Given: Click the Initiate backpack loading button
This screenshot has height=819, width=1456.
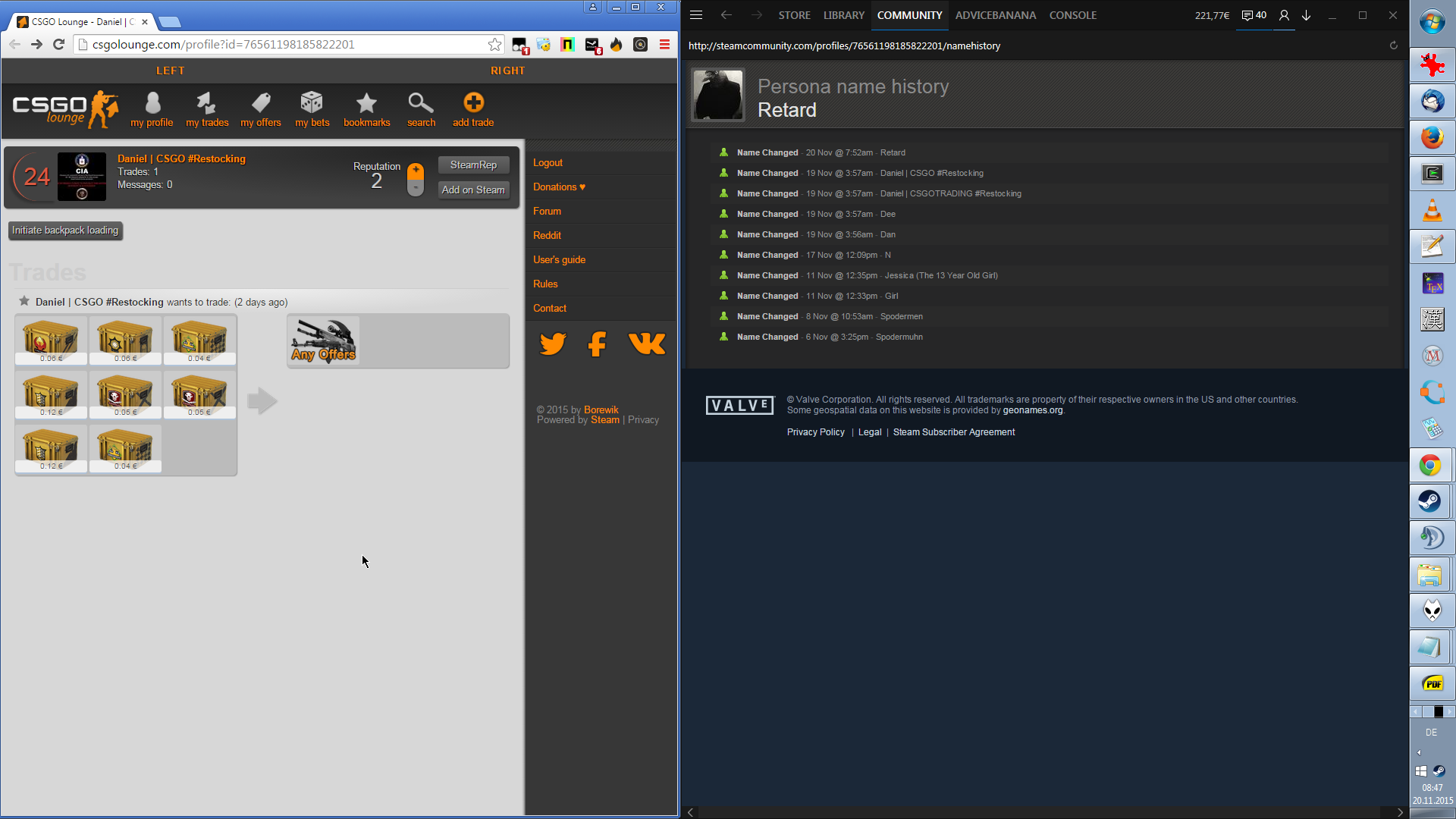Looking at the screenshot, I should pos(65,231).
